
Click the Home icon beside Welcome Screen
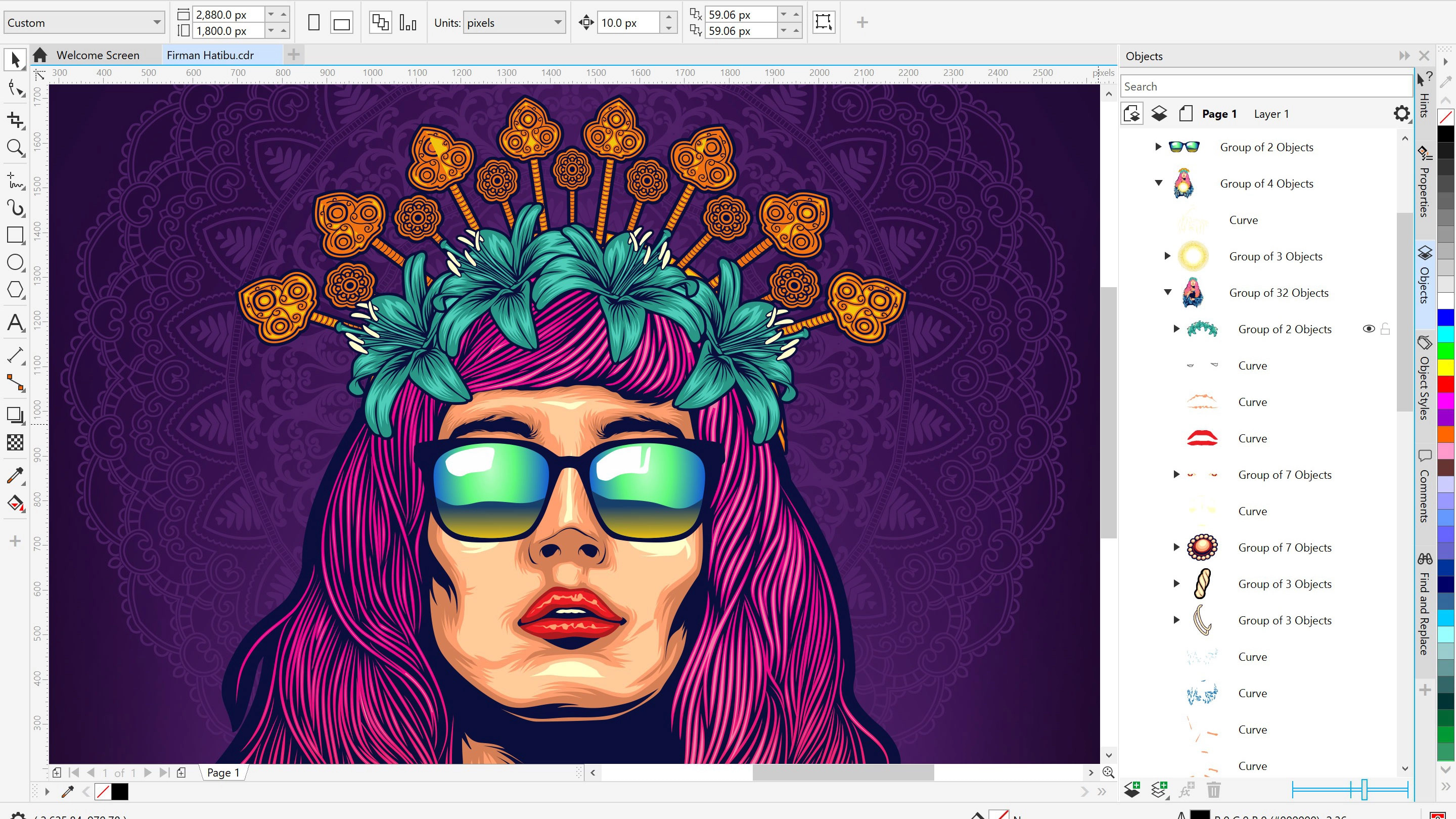(x=39, y=55)
